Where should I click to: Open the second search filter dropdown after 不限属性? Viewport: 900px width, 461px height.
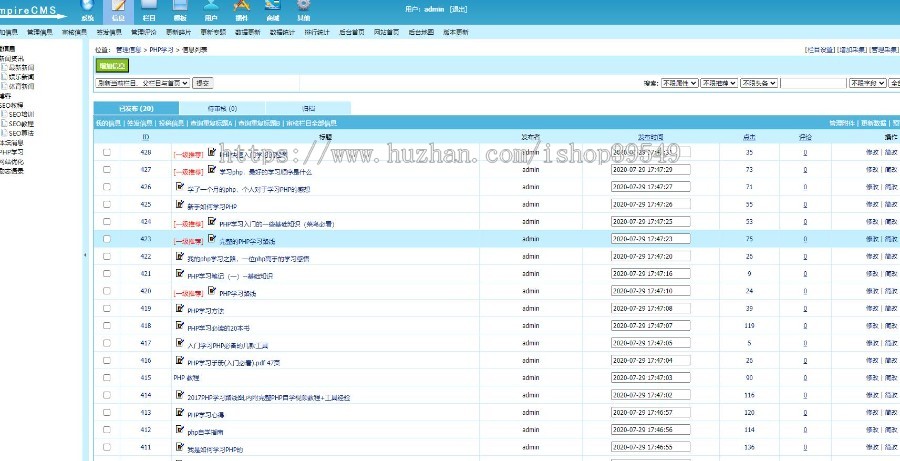point(719,83)
